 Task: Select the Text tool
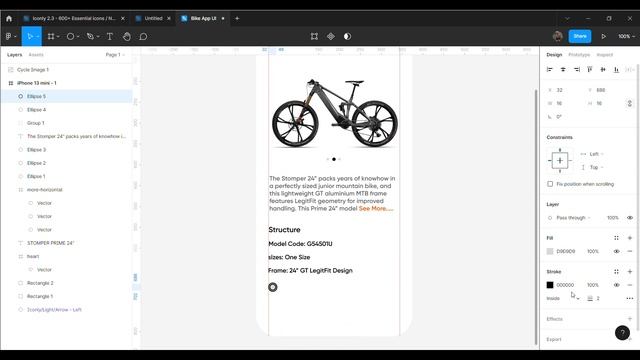click(110, 36)
